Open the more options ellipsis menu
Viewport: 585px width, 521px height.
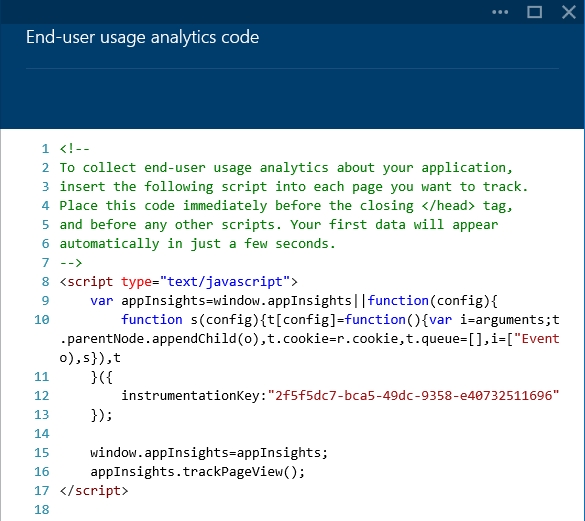(x=500, y=12)
